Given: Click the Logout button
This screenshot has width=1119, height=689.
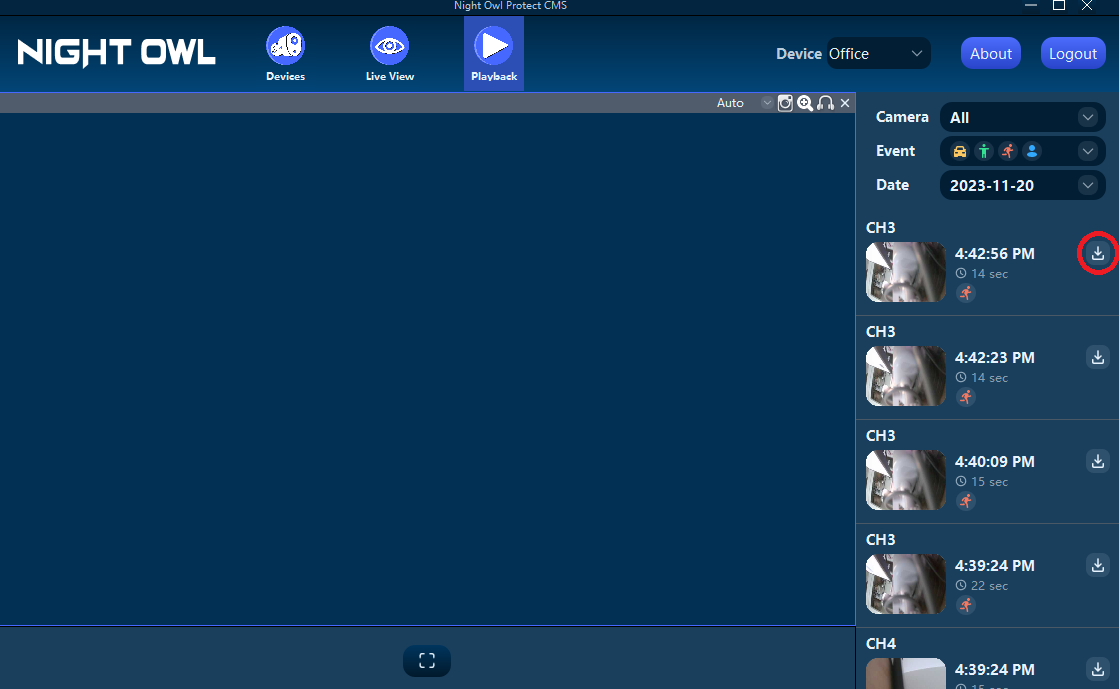Looking at the screenshot, I should coord(1073,53).
